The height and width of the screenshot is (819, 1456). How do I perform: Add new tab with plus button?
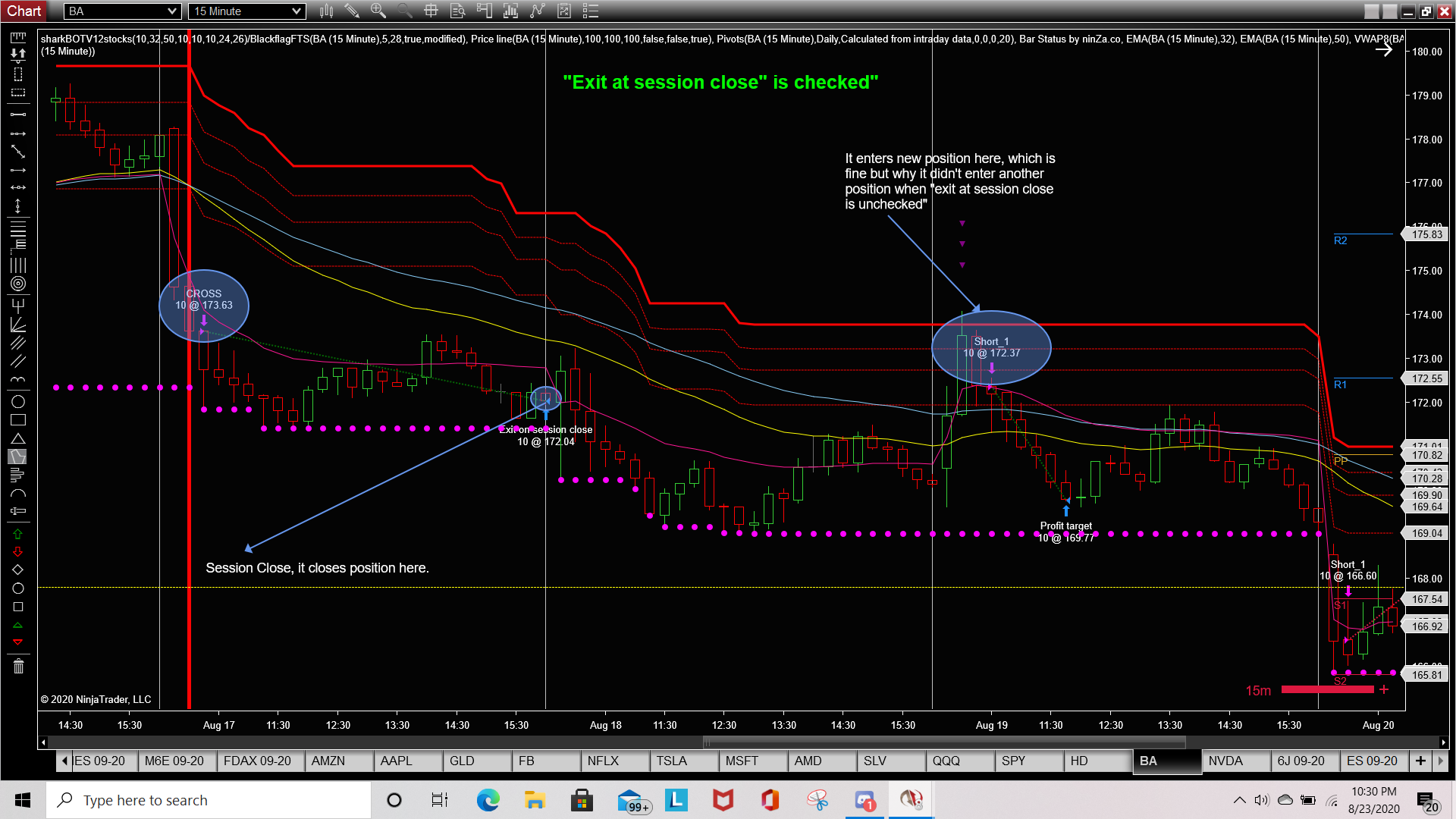click(1420, 761)
